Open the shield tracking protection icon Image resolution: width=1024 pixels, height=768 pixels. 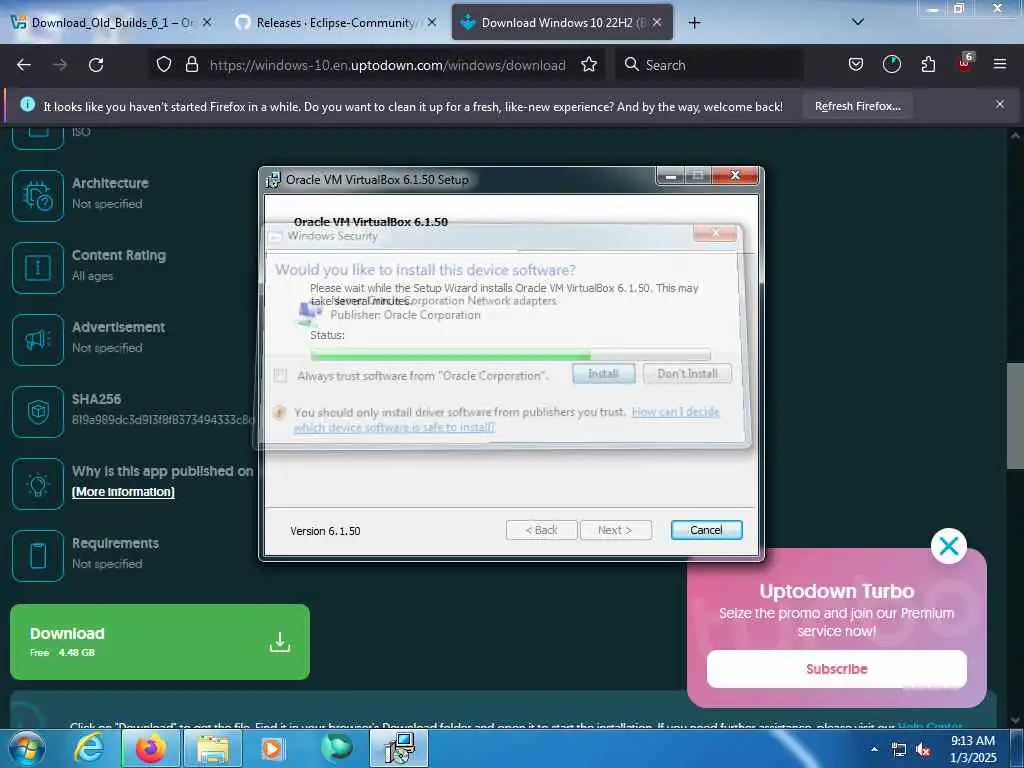[164, 64]
